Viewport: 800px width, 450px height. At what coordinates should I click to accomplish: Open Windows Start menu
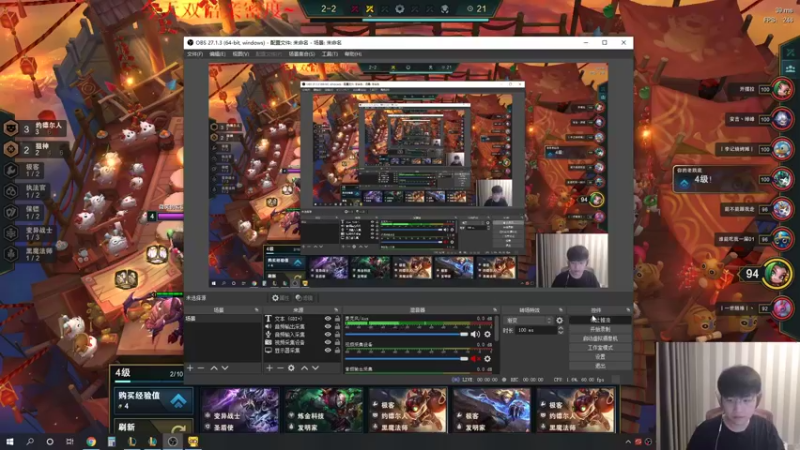click(9, 441)
